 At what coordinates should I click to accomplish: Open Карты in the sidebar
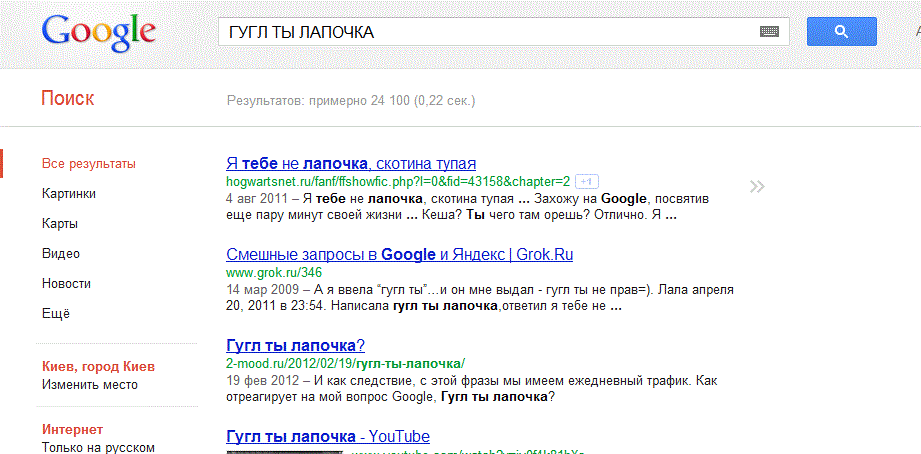[x=60, y=224]
